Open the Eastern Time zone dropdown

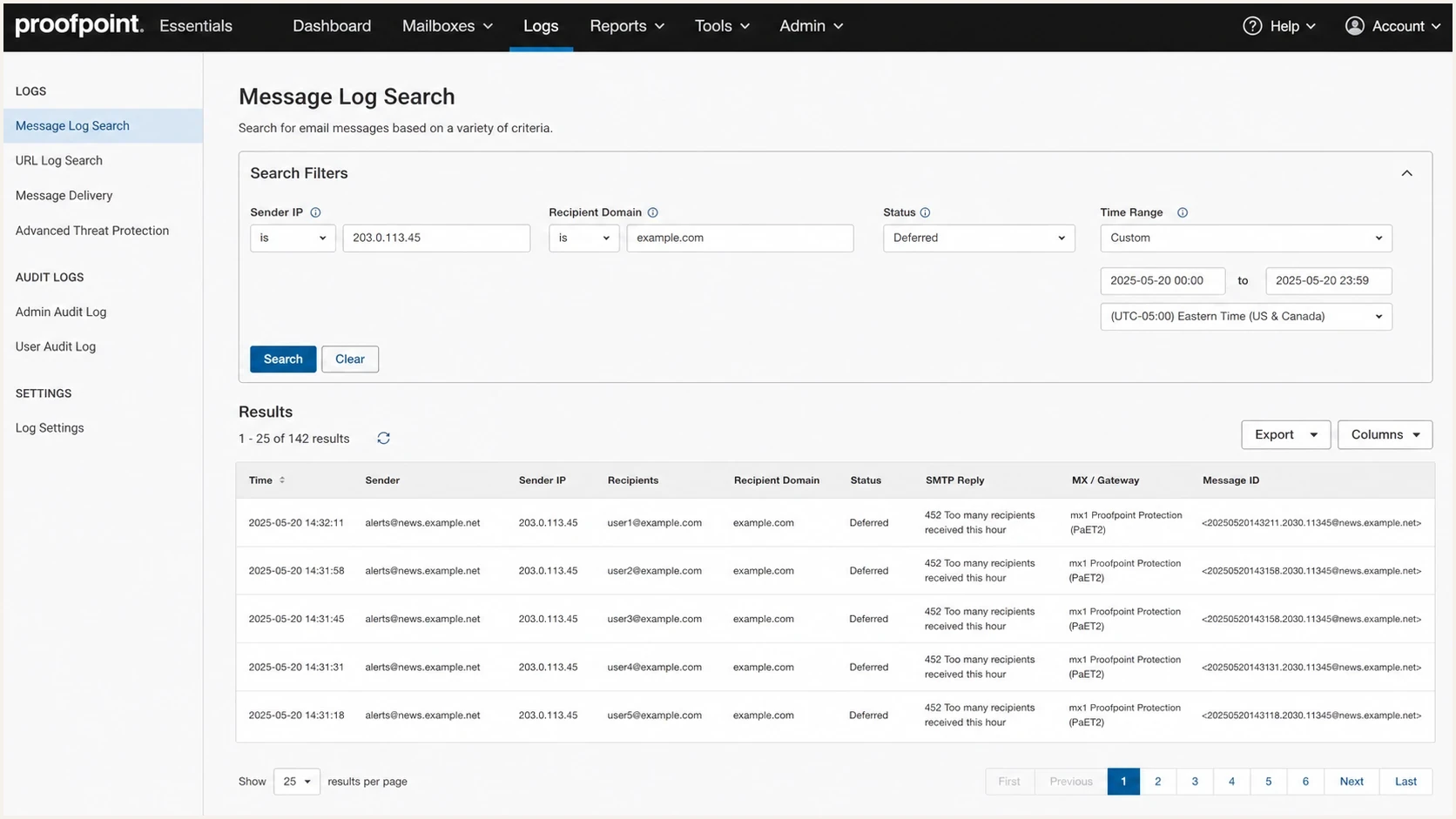[1245, 316]
